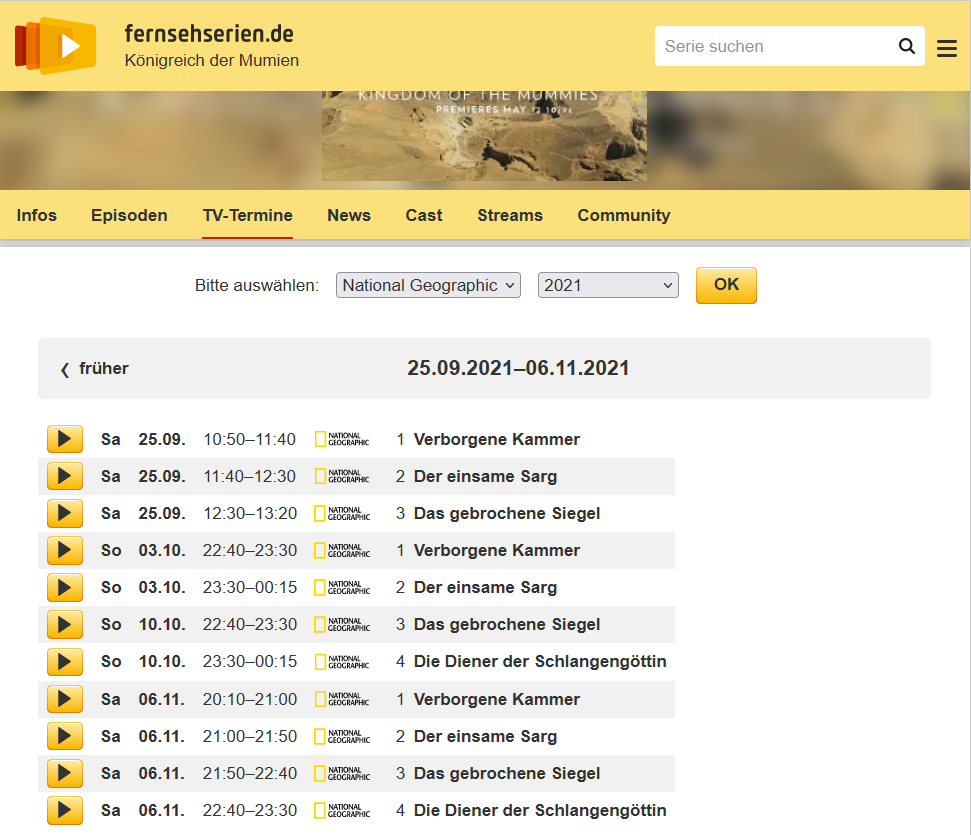Open the hamburger menu
Viewport: 971px width, 835px height.
pos(946,48)
